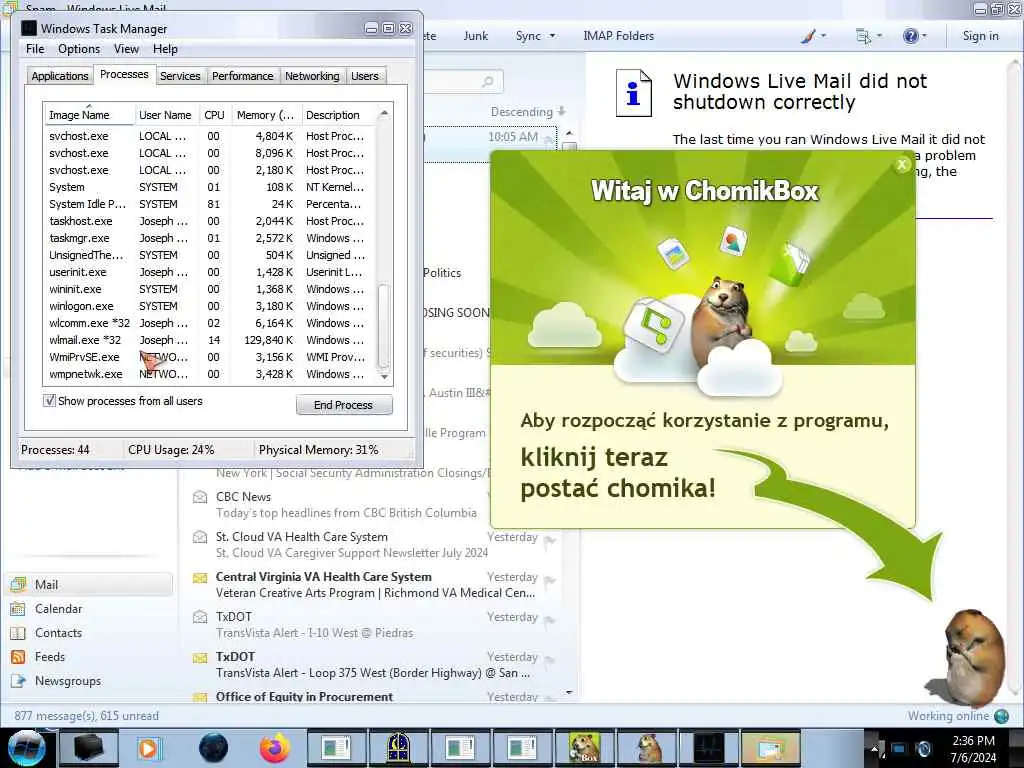Open the TxDOT Loop 375 West message
Viewport: 1024px width, 768px height.
pos(374,665)
